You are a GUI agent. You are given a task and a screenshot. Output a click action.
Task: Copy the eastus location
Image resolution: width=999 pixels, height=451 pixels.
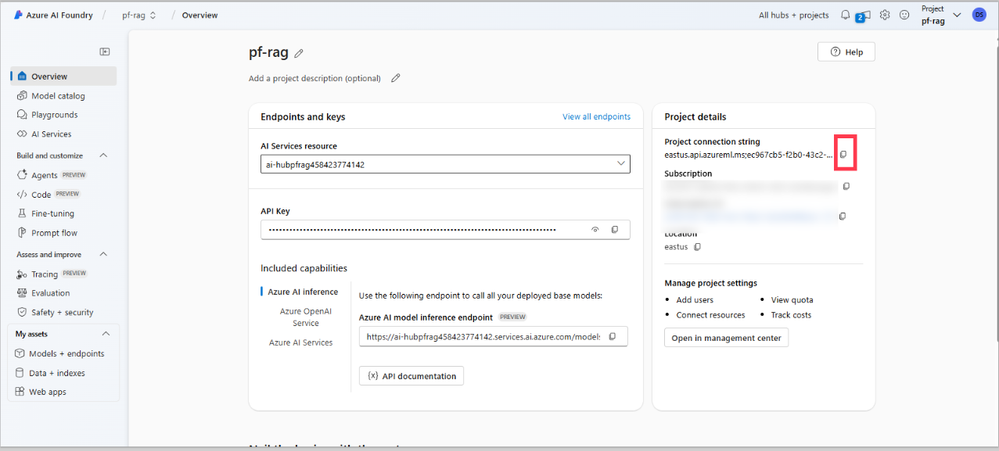pos(697,247)
